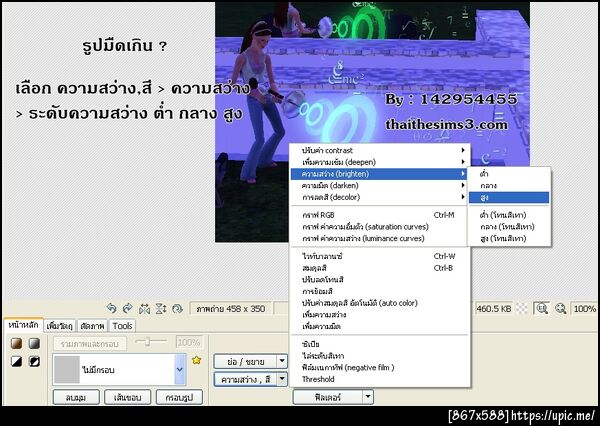Click the magnifier fit-to-window zoom icon
600x426 pixels.
point(542,308)
